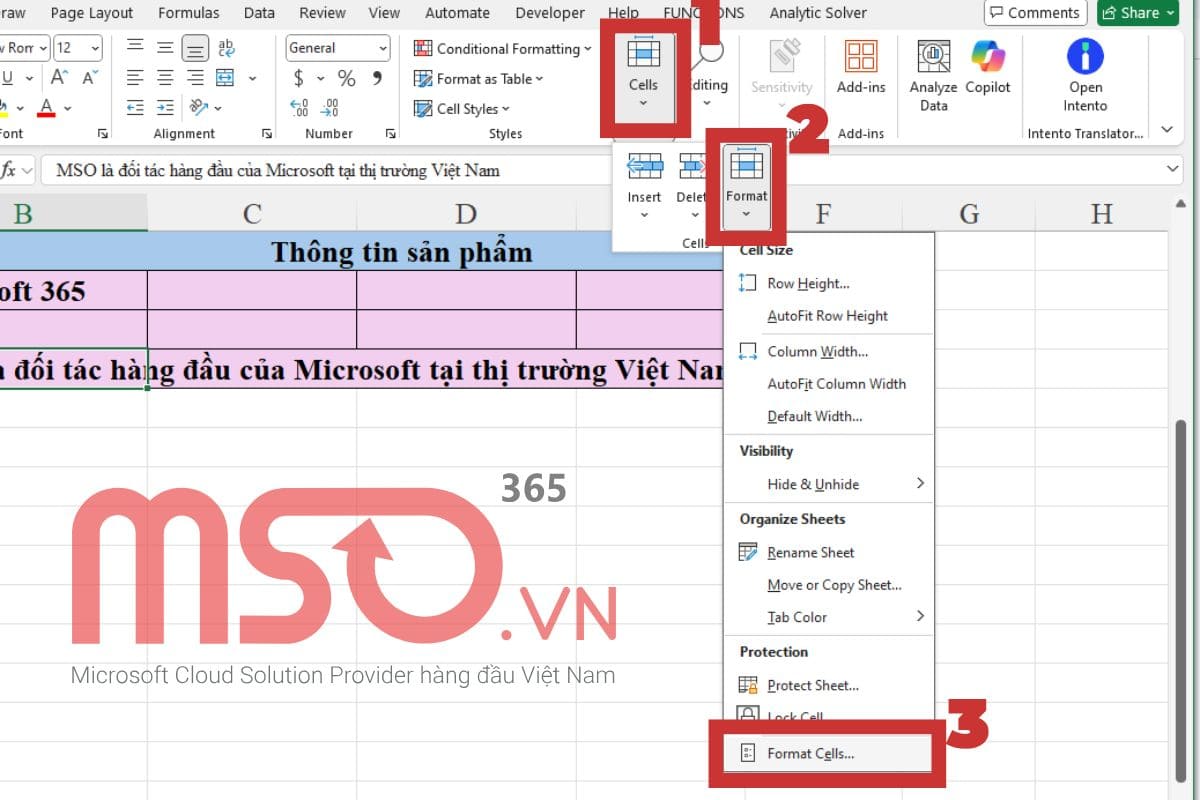Click Increase Decimal icon
The image size is (1200, 800).
click(299, 107)
